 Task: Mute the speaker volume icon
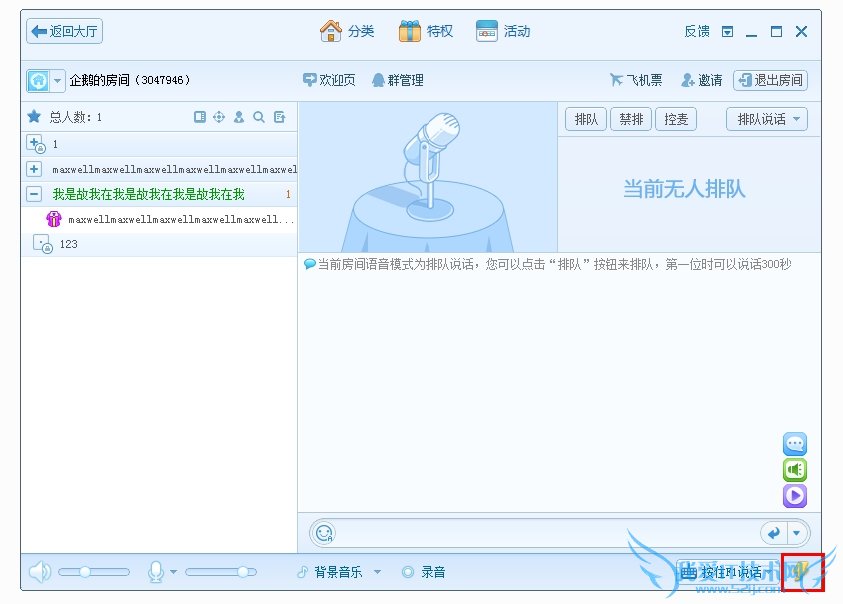40,572
